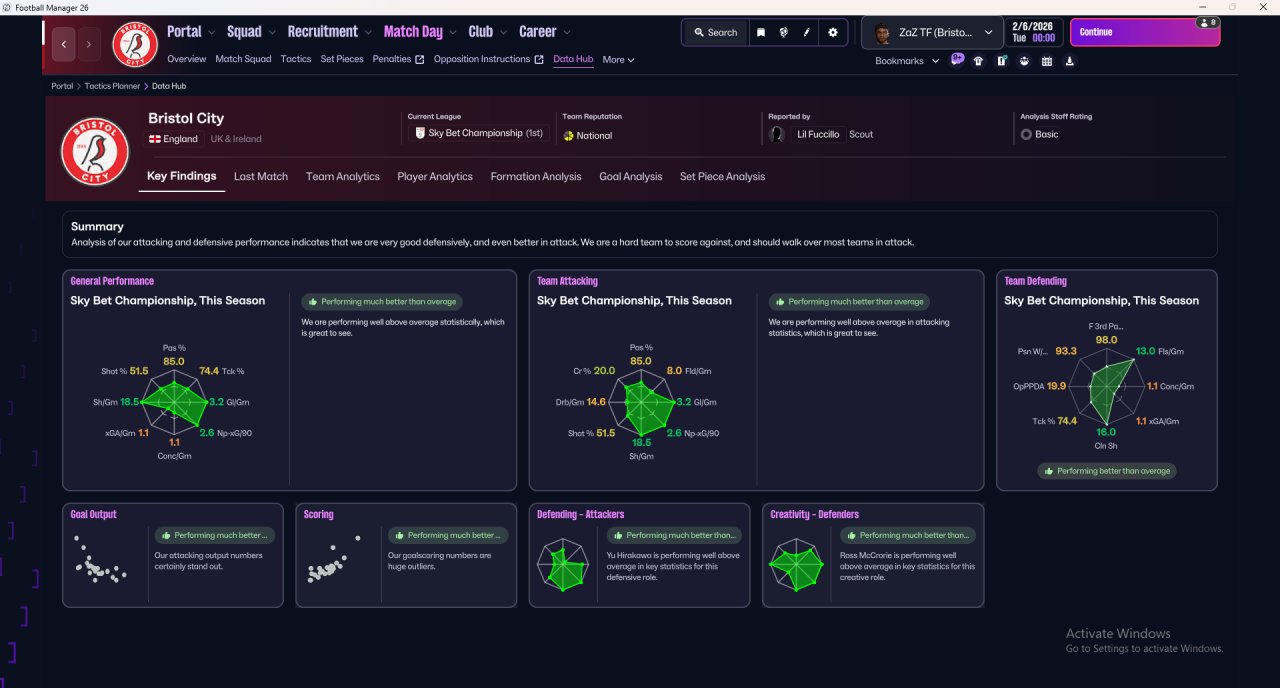Select the Key Findings tab
The image size is (1280, 688).
tap(182, 176)
